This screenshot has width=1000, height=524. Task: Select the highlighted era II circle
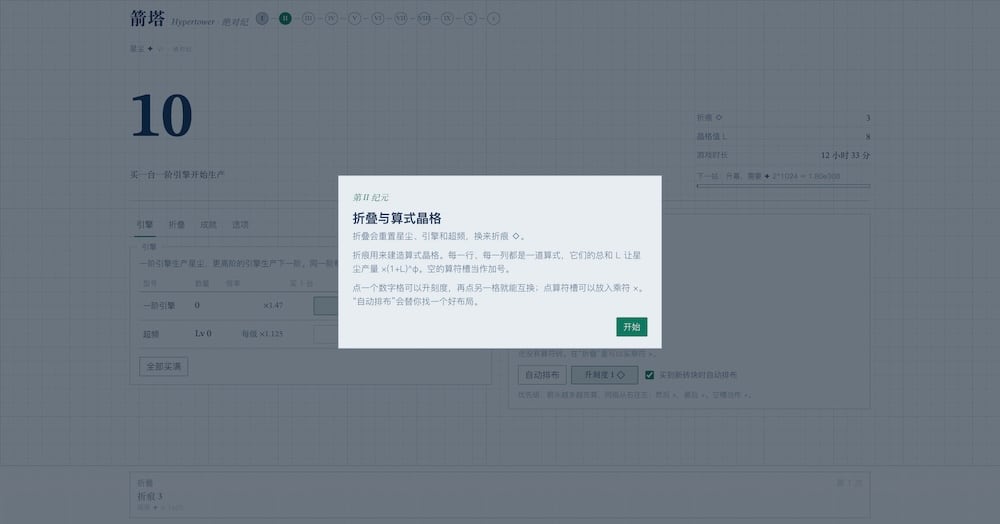pyautogui.click(x=285, y=18)
